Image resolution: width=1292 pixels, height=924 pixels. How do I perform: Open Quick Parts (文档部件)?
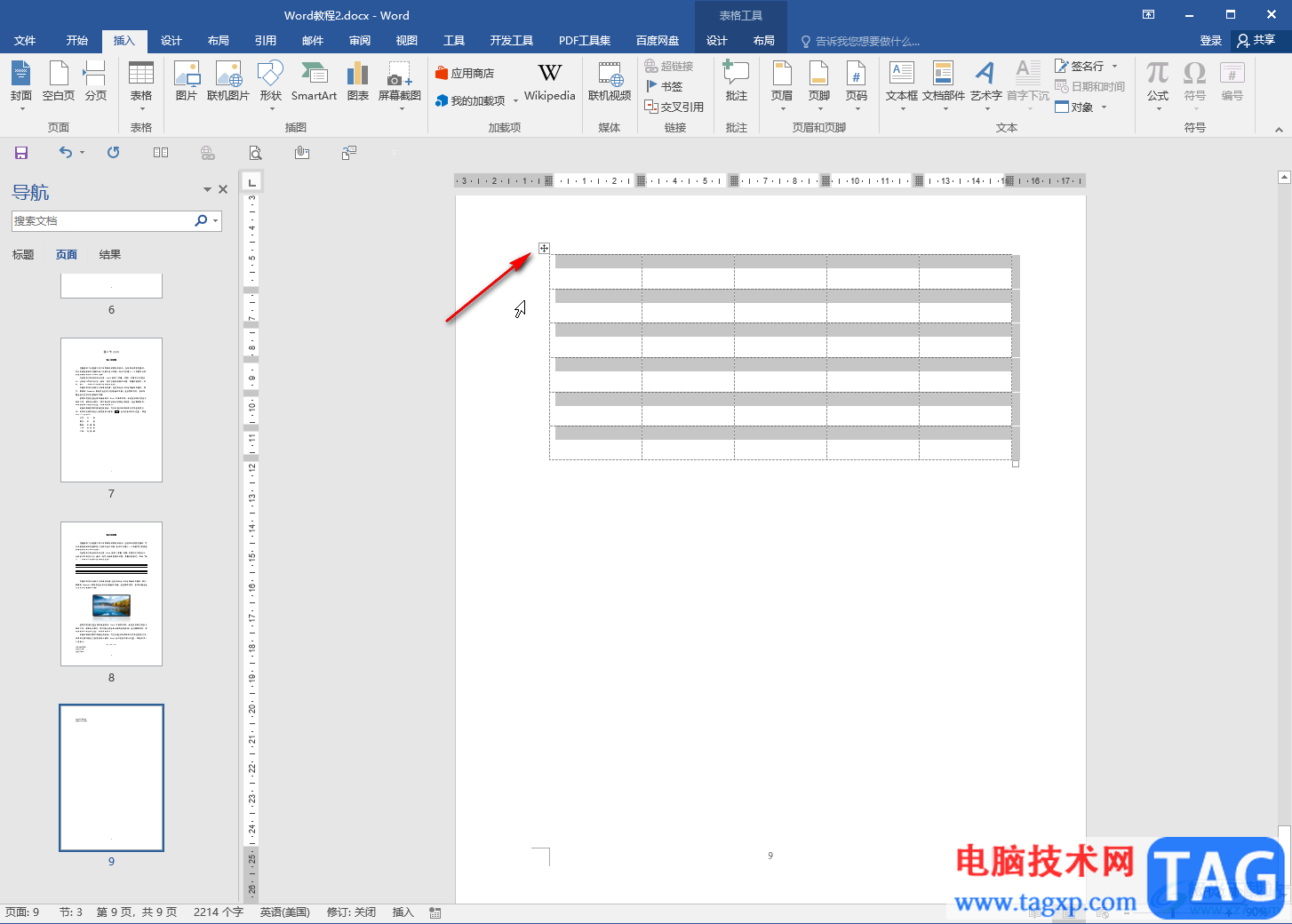coord(944,85)
